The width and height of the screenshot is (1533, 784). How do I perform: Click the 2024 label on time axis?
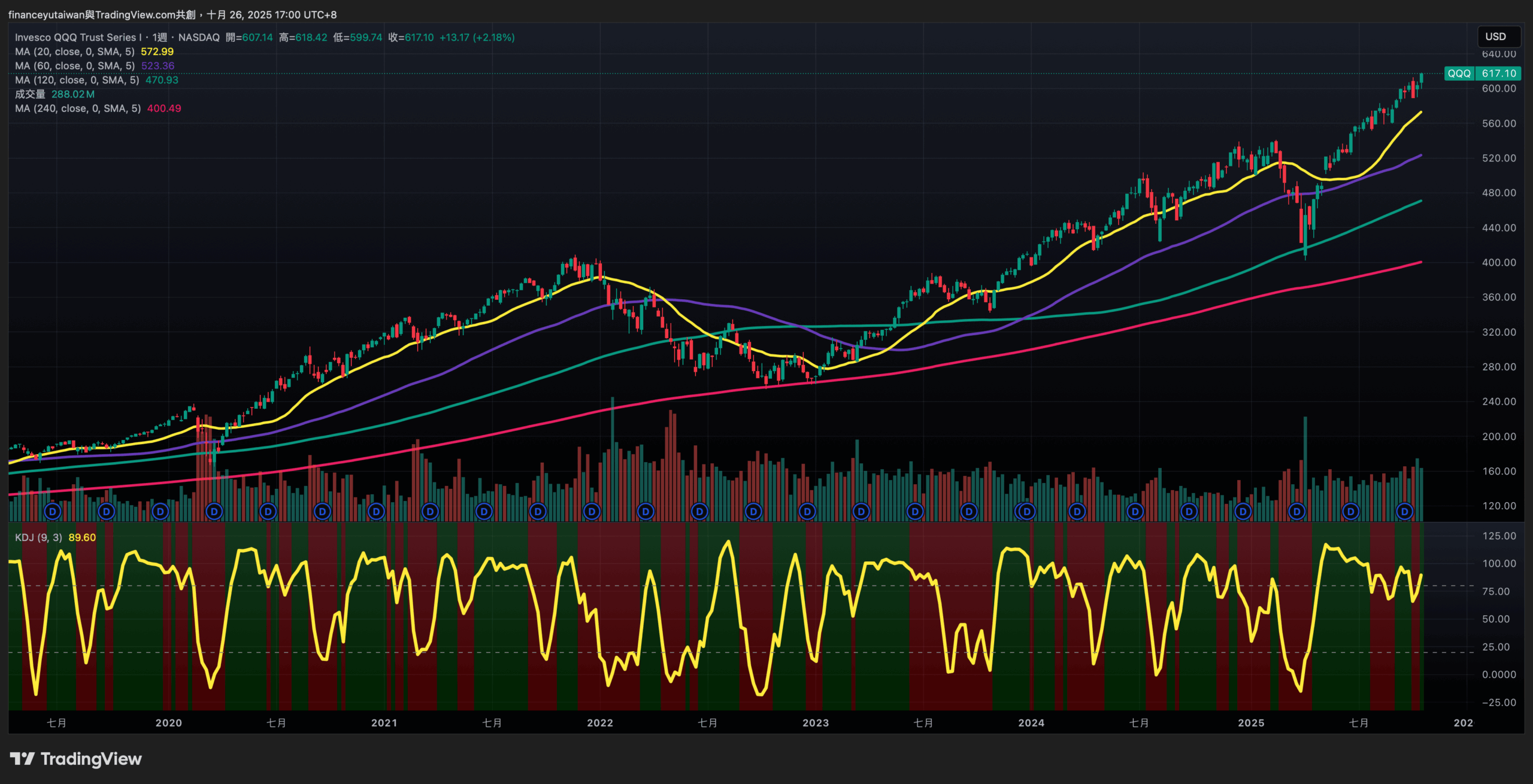point(1031,723)
